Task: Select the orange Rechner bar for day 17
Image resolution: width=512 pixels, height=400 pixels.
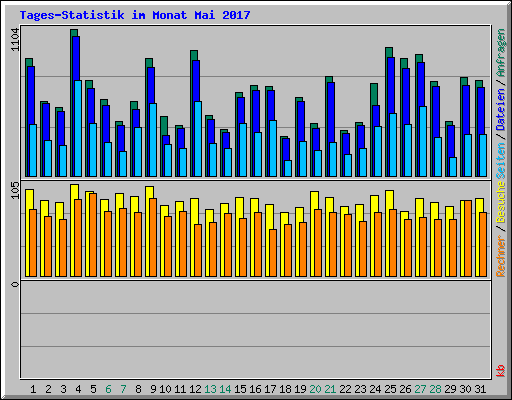Action: pyautogui.click(x=273, y=253)
